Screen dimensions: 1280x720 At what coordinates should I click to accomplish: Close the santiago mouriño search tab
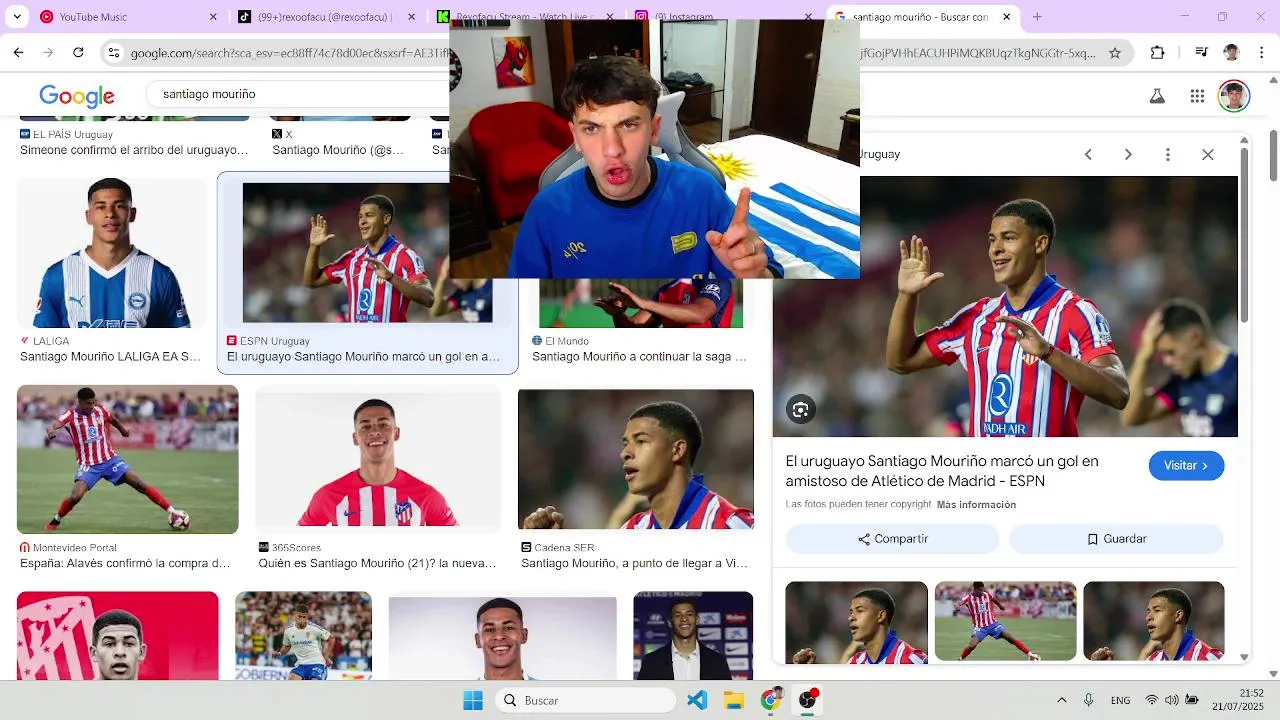1007,17
